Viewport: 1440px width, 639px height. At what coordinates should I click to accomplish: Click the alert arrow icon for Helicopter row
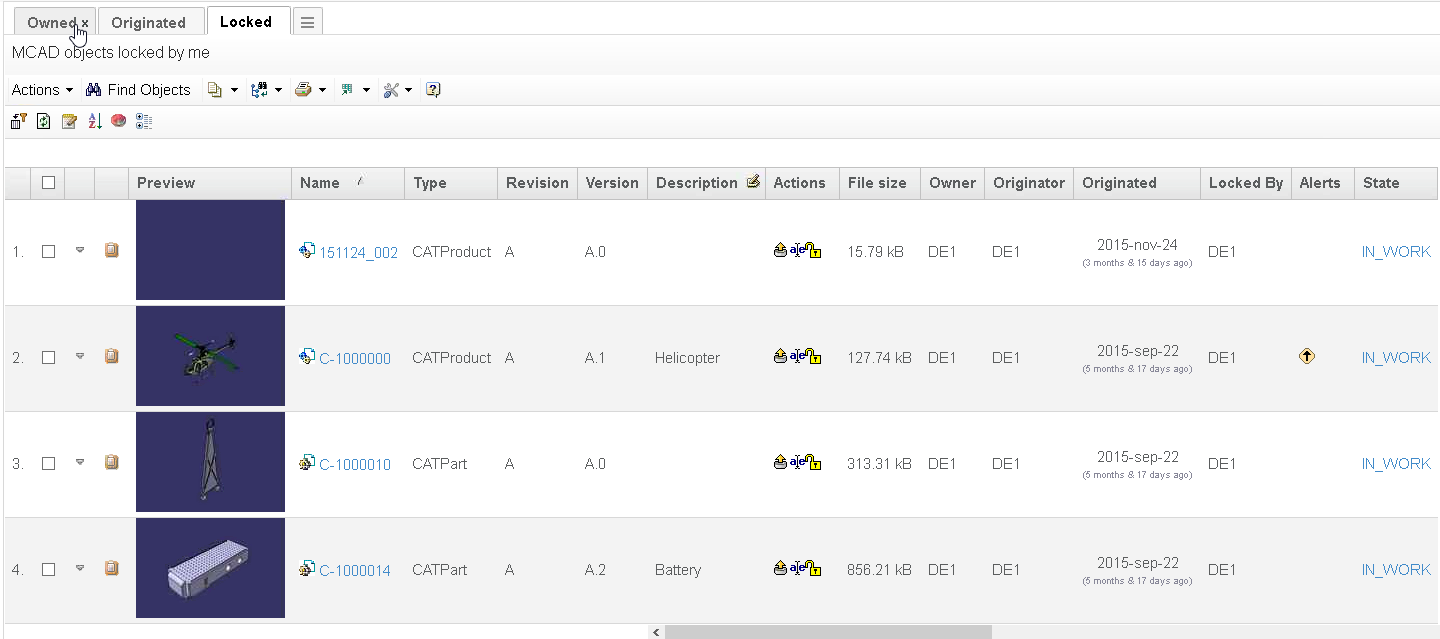1306,356
